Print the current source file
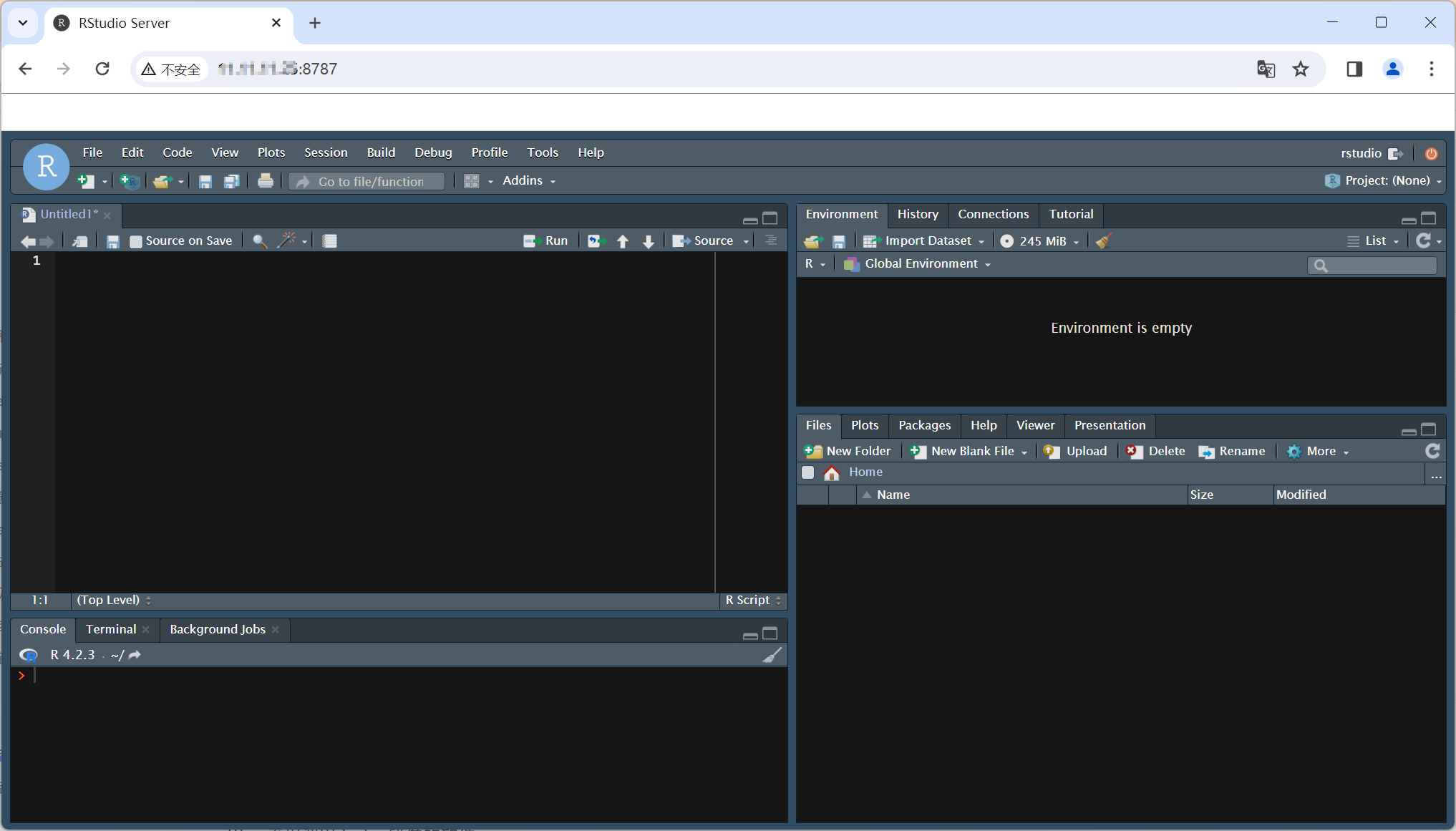The height and width of the screenshot is (831, 1456). [x=266, y=181]
